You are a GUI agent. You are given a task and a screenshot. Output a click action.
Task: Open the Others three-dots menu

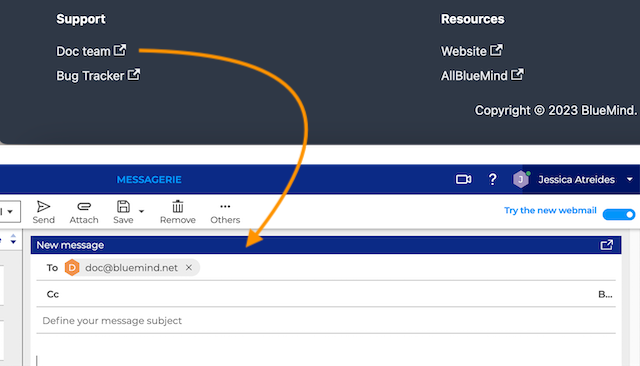(x=225, y=206)
